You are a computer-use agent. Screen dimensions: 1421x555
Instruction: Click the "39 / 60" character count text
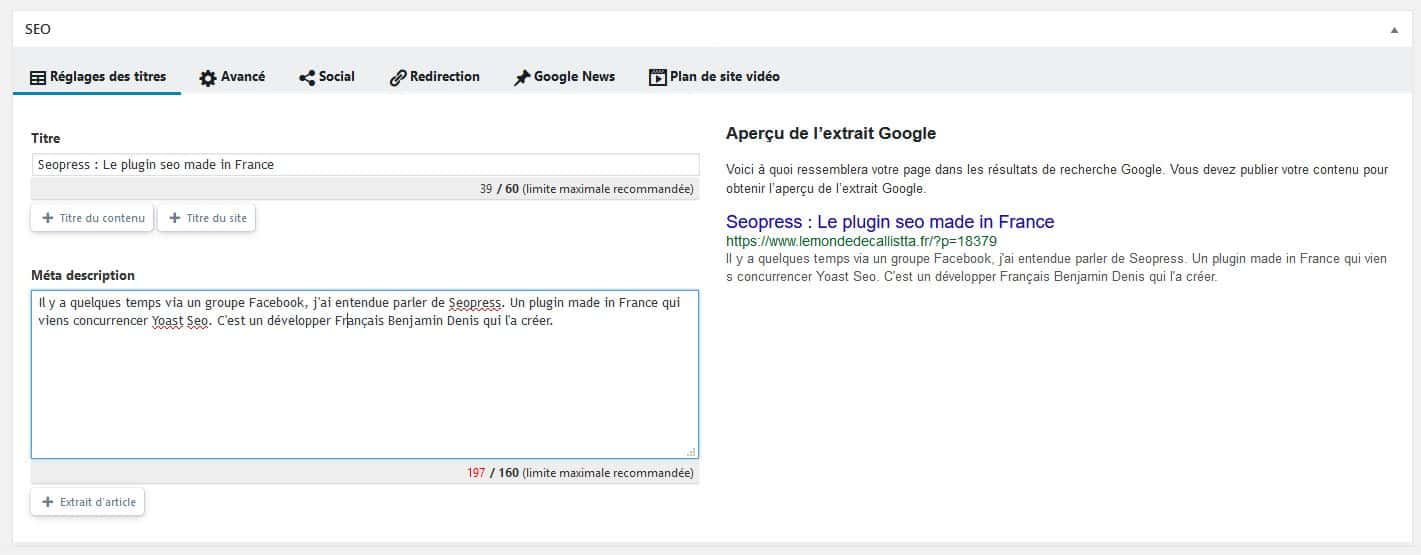[499, 189]
